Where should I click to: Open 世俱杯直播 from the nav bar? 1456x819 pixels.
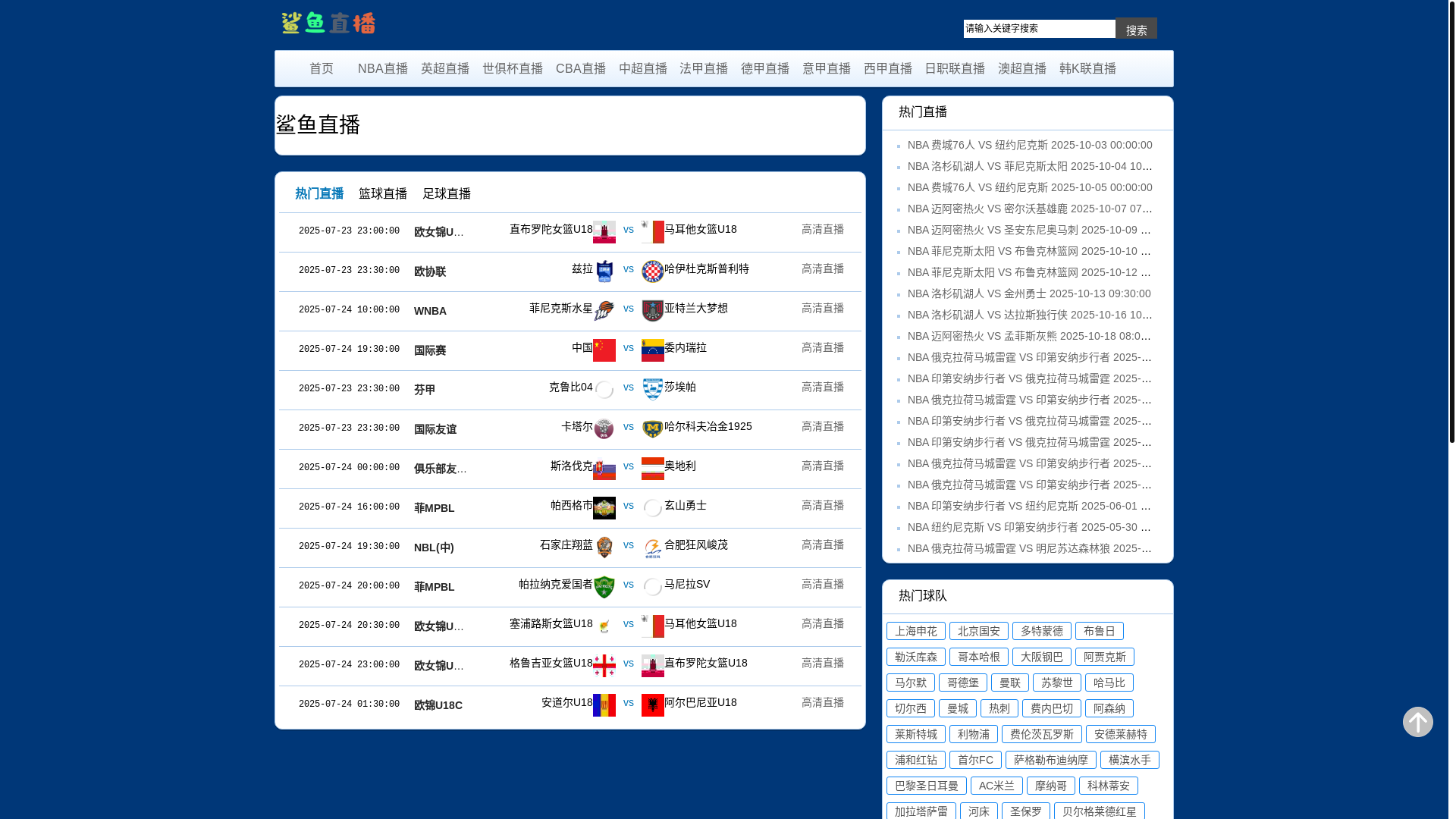pos(512,69)
